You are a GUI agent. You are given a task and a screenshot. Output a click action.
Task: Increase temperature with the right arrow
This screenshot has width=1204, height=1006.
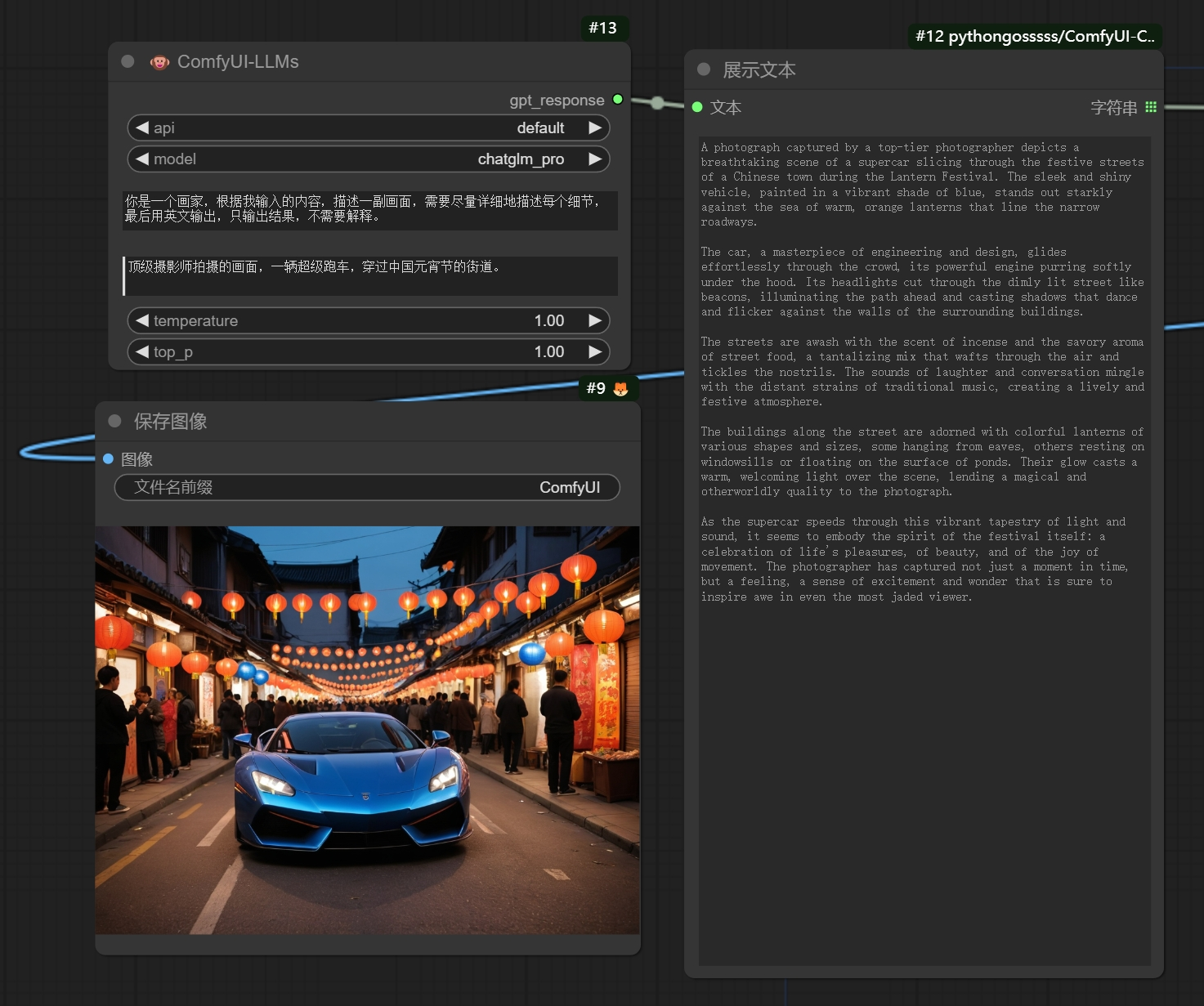(595, 320)
